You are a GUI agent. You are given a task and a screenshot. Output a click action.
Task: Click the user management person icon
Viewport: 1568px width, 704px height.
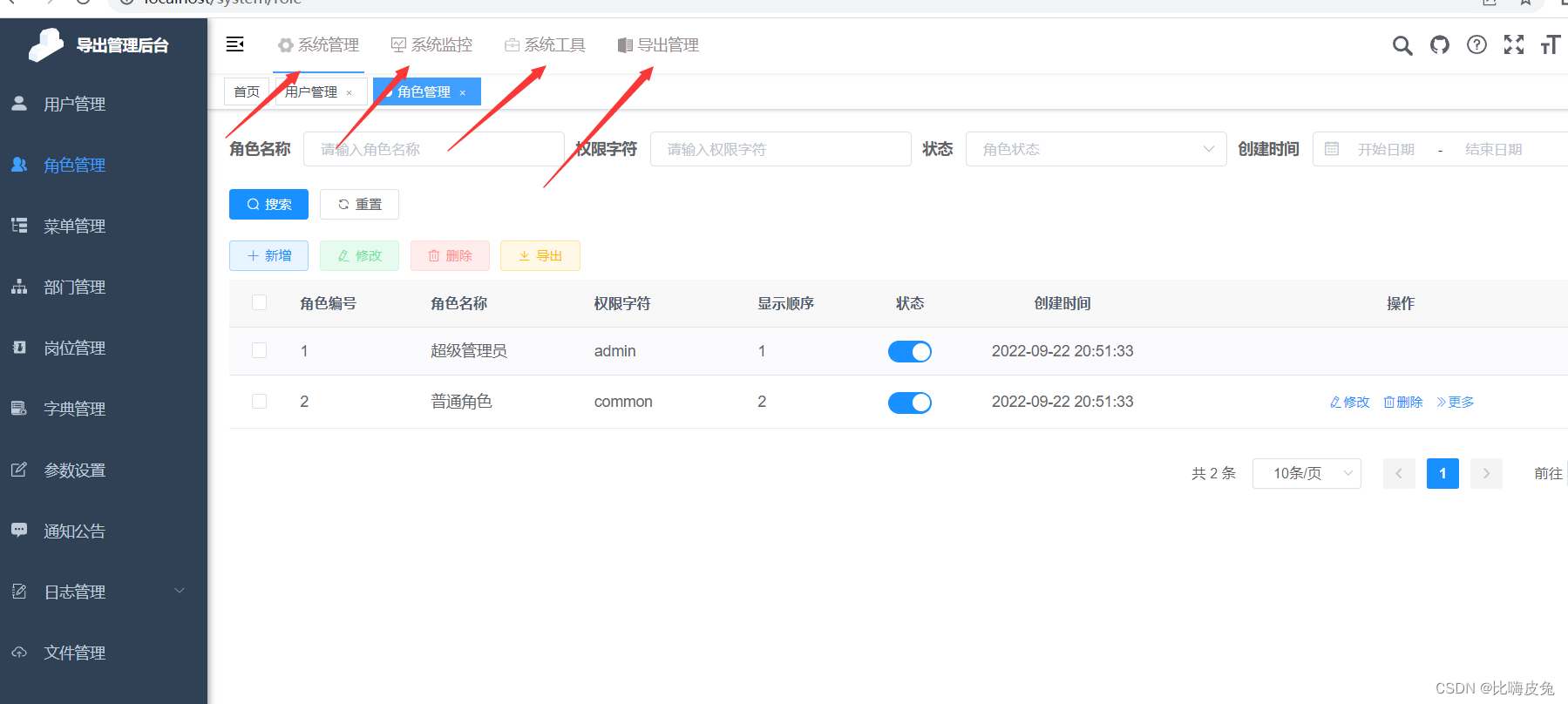(19, 104)
